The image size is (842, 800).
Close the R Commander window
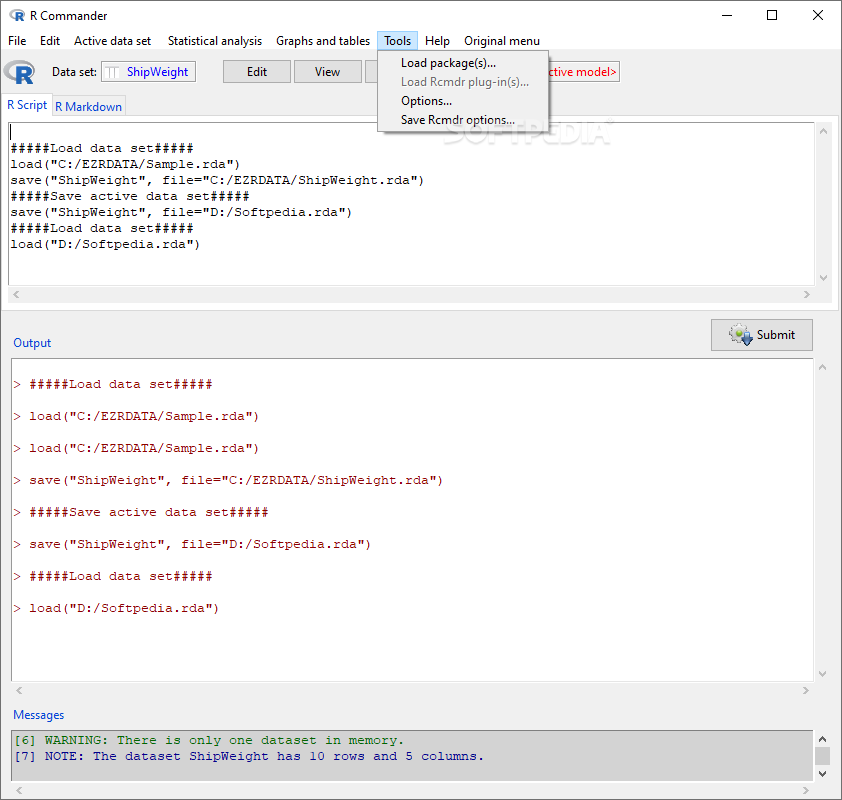(818, 15)
